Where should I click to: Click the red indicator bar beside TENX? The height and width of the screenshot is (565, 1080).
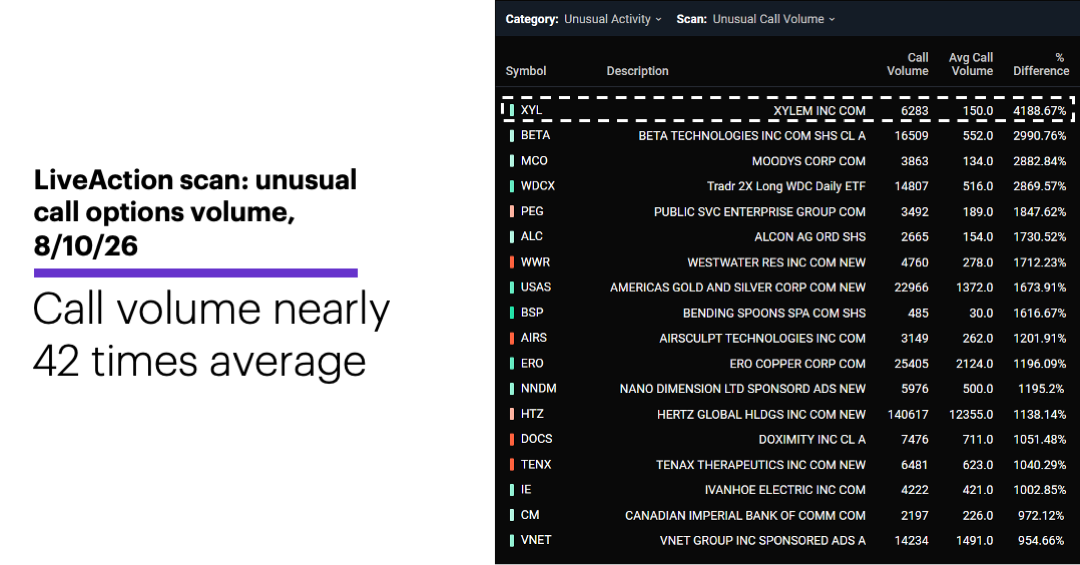pyautogui.click(x=512, y=464)
